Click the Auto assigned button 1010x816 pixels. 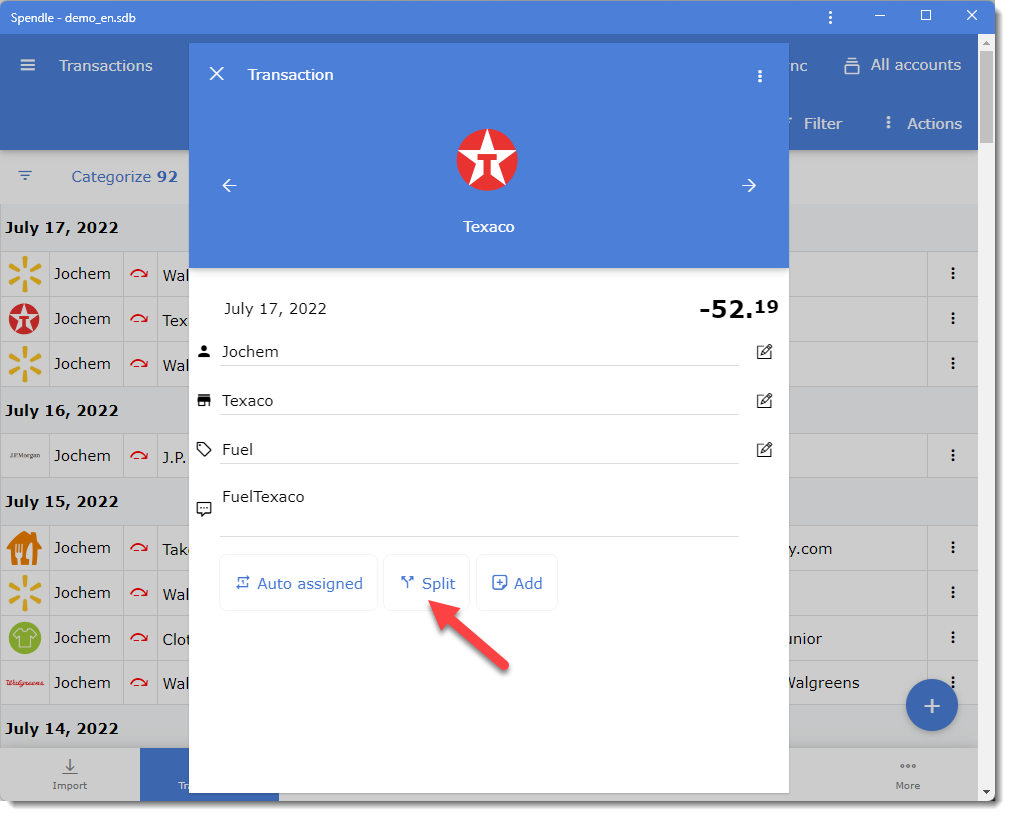point(298,583)
